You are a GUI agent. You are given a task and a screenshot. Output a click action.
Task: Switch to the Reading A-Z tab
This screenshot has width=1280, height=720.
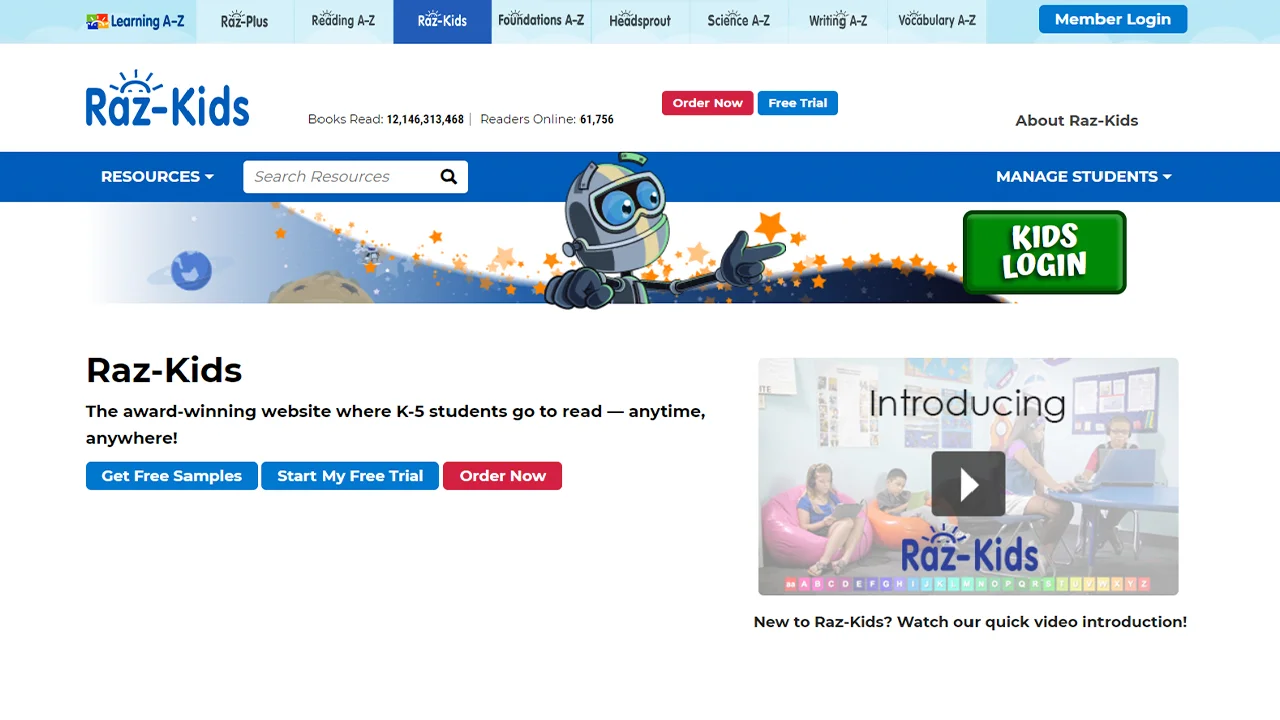pos(343,21)
